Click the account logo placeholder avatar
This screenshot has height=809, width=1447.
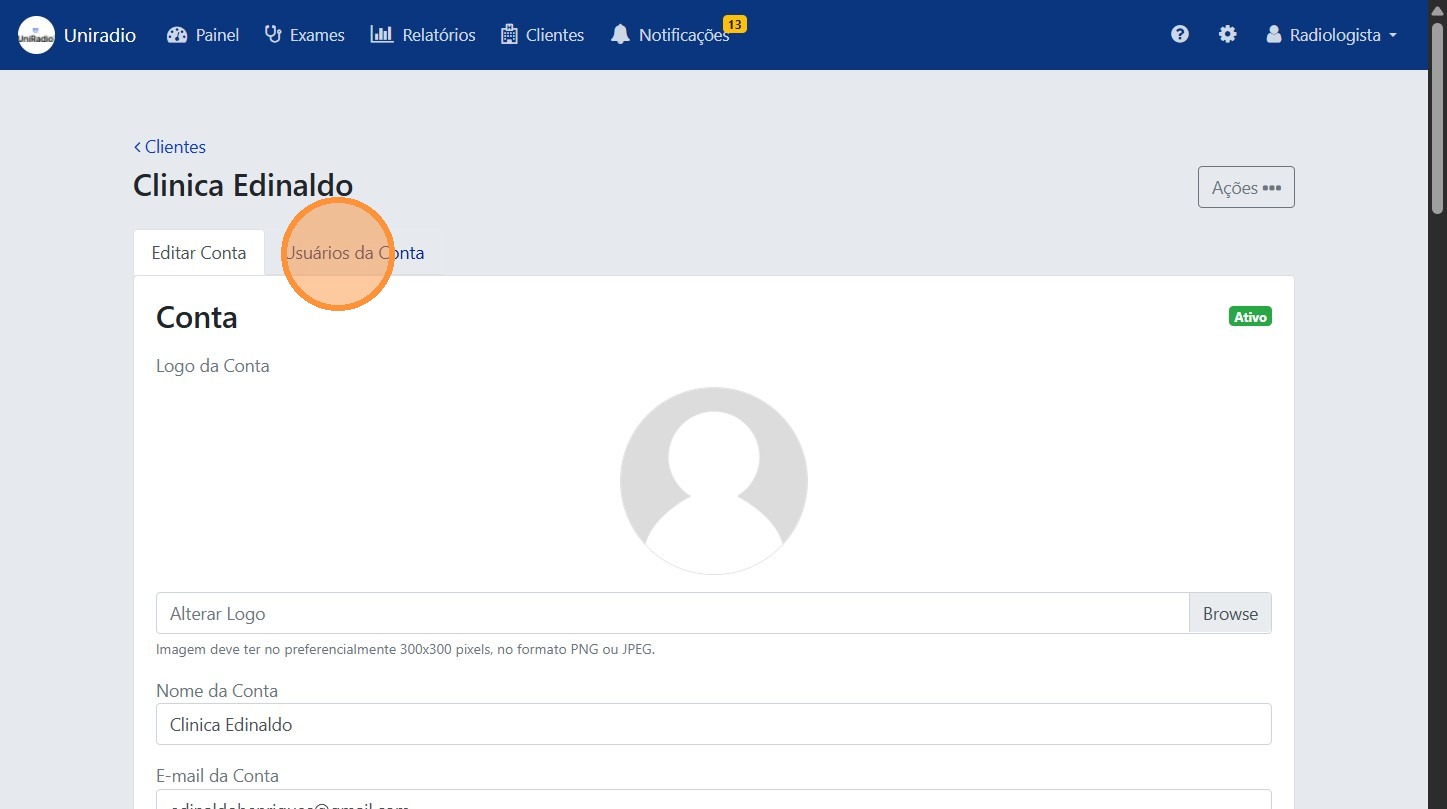[713, 481]
